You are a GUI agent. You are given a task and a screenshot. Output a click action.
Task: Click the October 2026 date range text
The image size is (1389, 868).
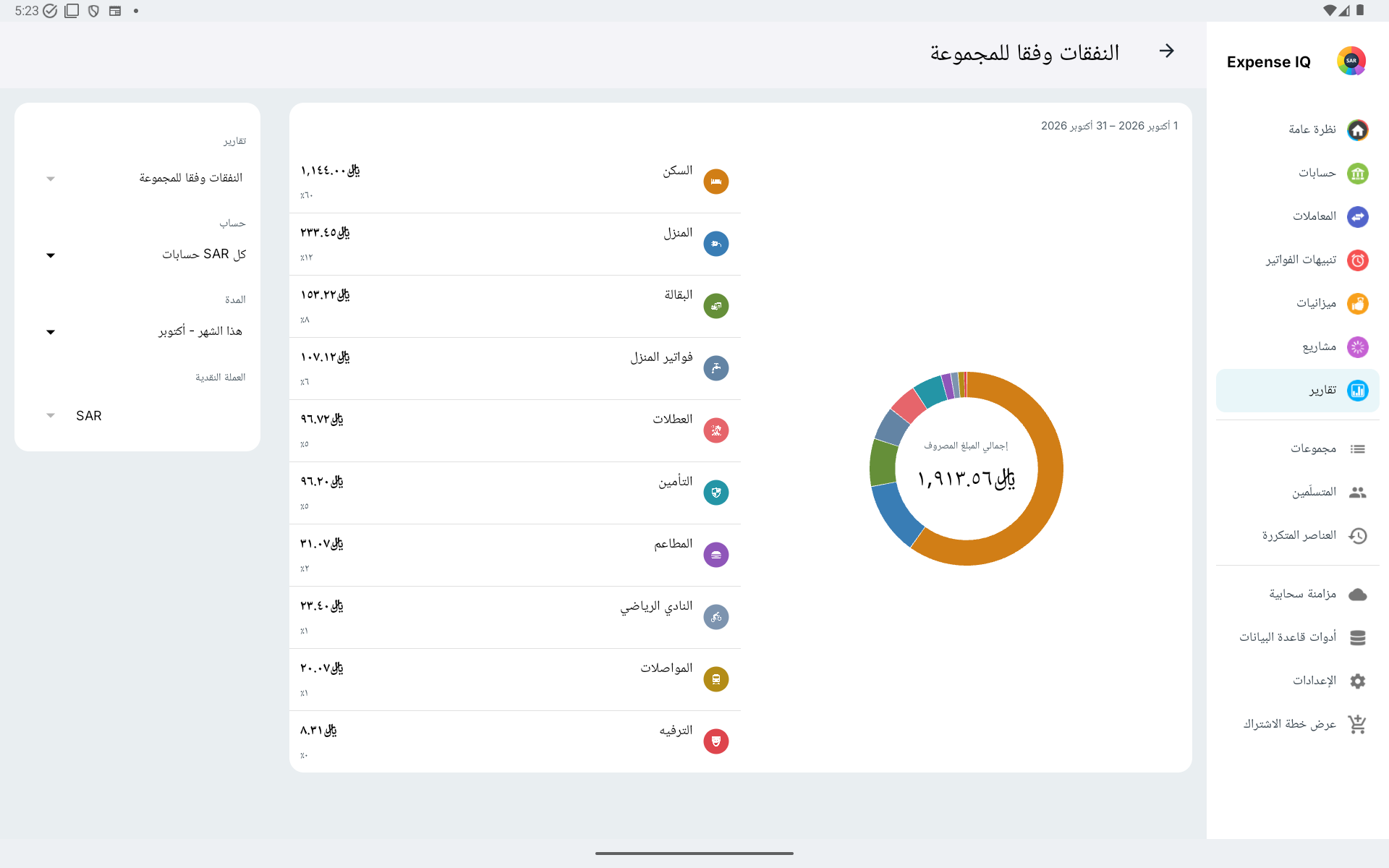tap(1109, 126)
